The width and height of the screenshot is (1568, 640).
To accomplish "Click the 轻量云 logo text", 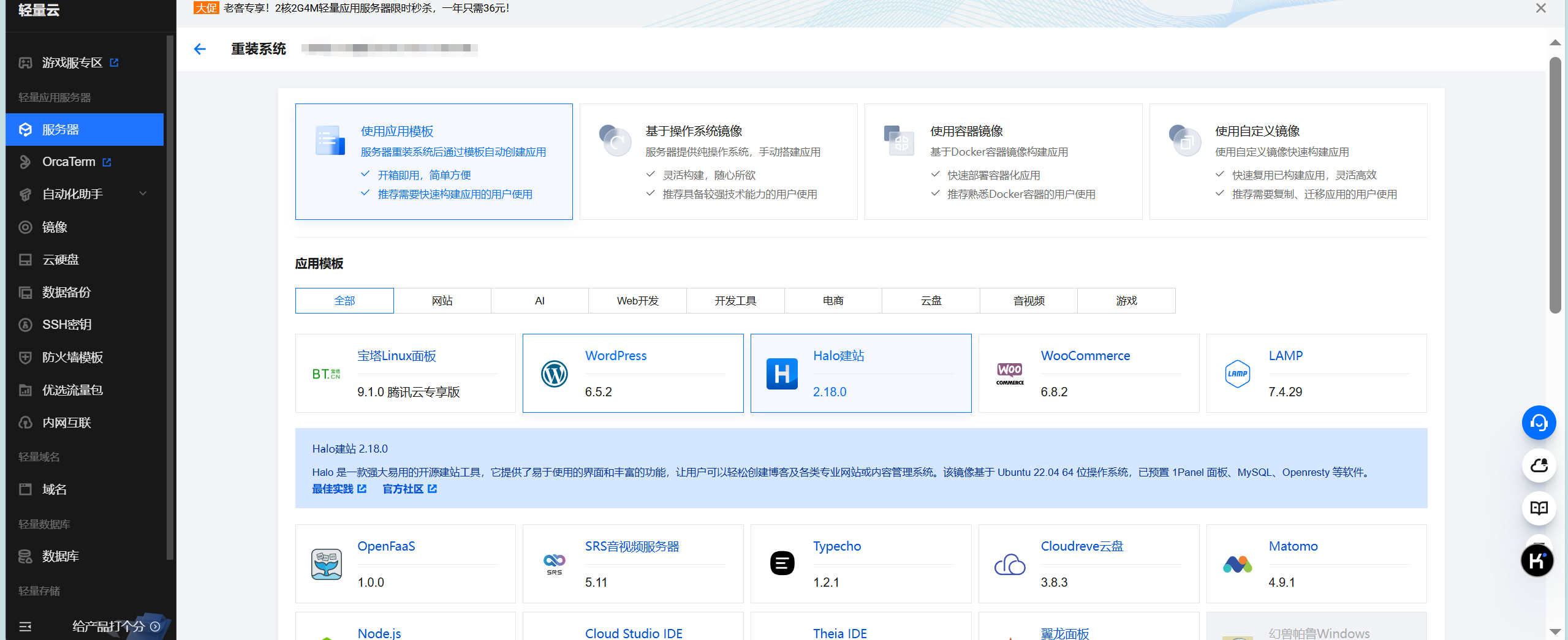I will [39, 10].
